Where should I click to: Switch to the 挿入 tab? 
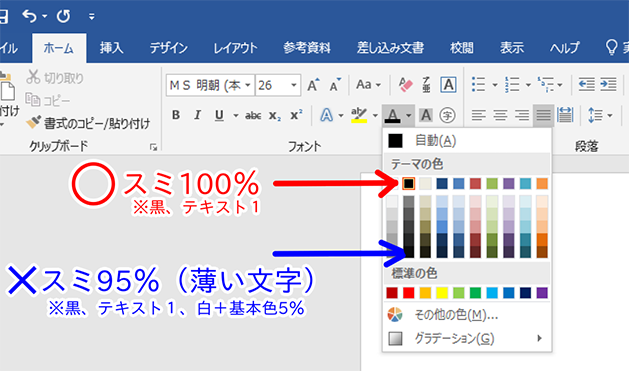[112, 48]
